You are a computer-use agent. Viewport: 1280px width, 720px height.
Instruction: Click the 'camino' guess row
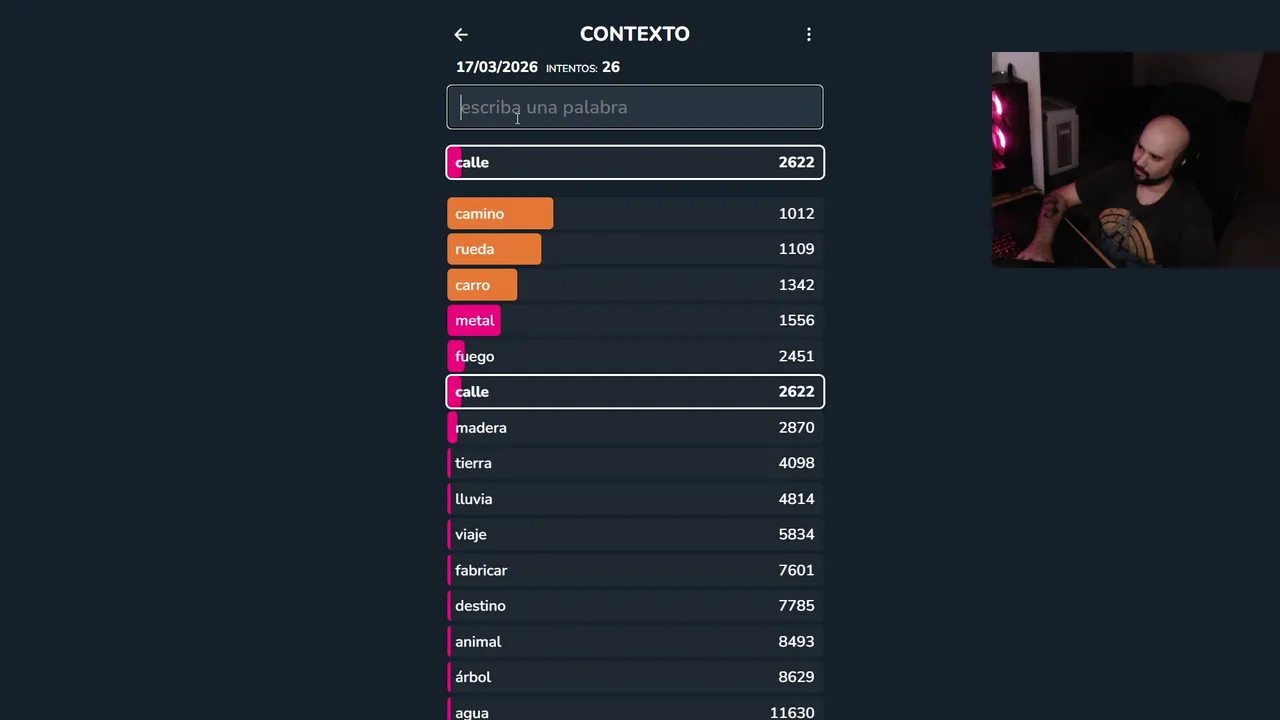(635, 214)
